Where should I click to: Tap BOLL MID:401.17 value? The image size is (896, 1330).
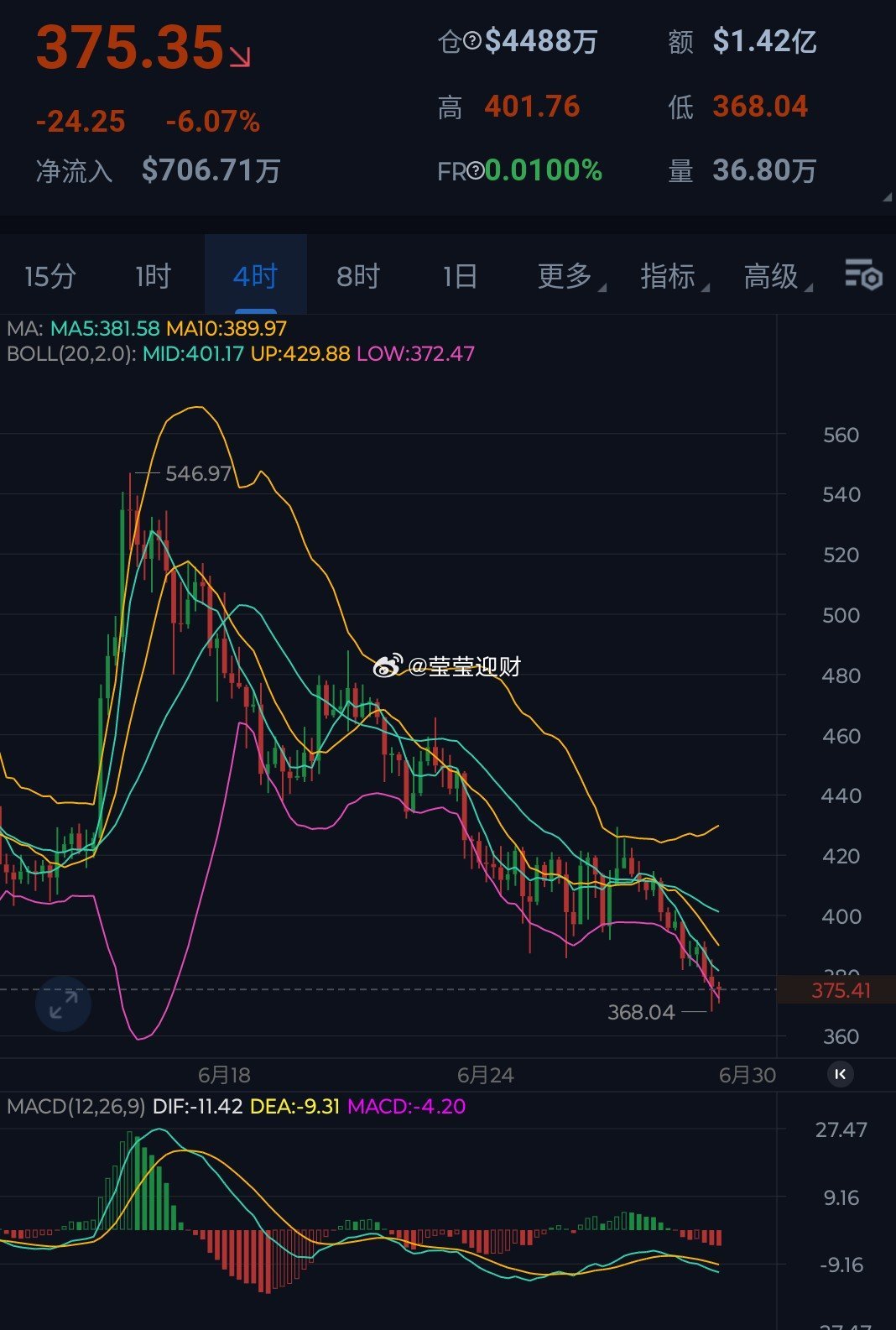pos(193,353)
